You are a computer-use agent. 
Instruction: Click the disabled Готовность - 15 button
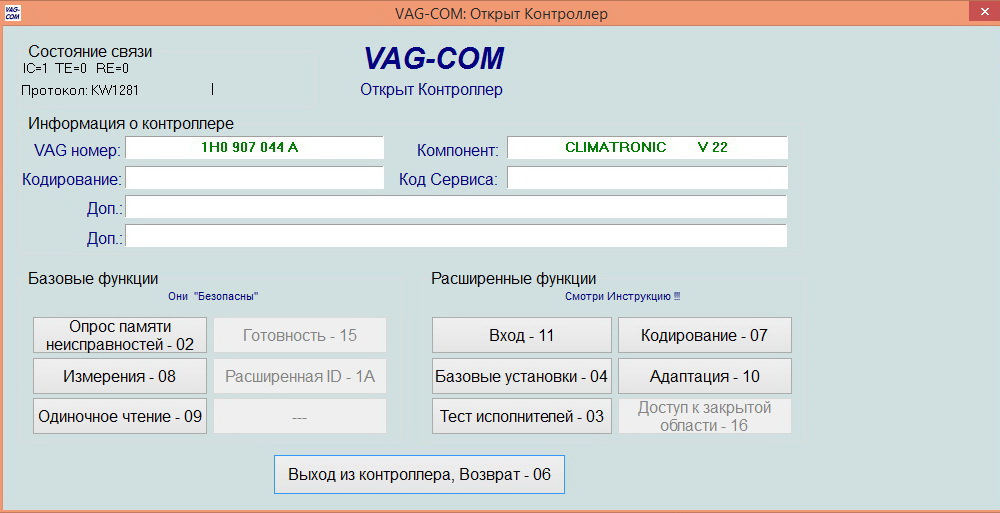click(x=300, y=335)
